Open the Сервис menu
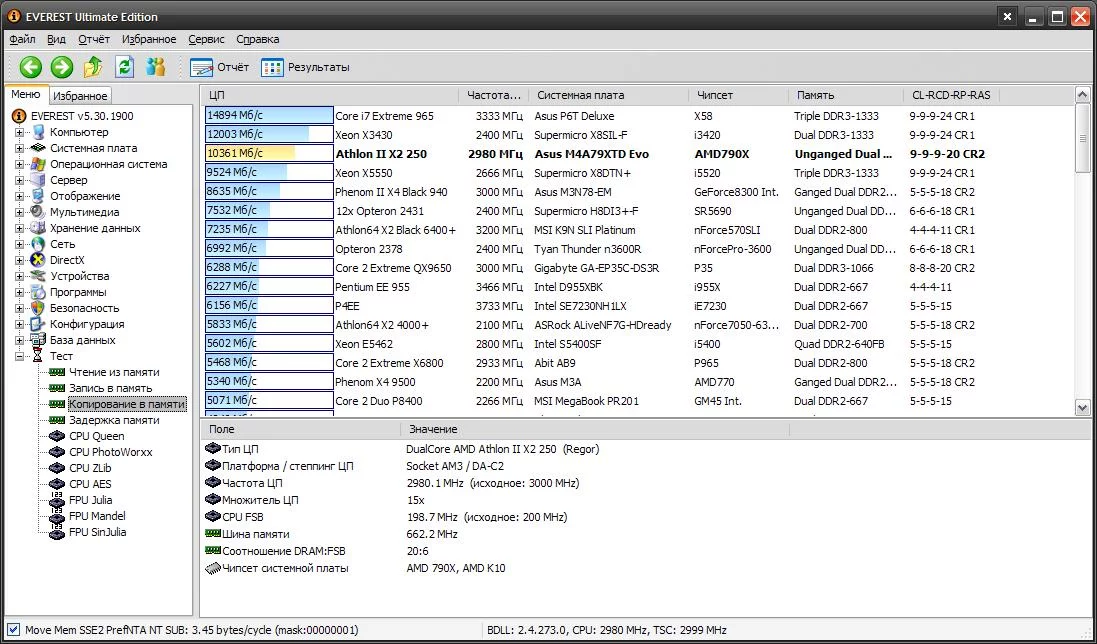 click(206, 39)
